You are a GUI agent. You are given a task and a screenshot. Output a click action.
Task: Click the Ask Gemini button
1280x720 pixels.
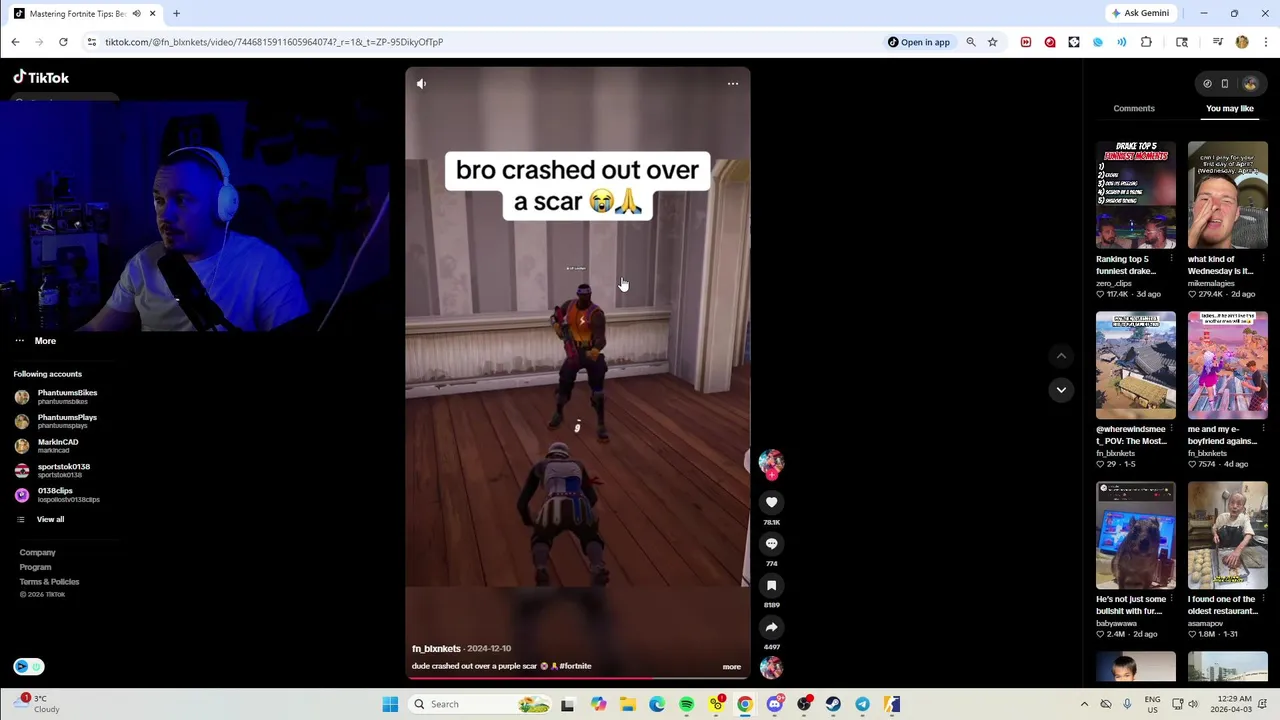coord(1140,13)
